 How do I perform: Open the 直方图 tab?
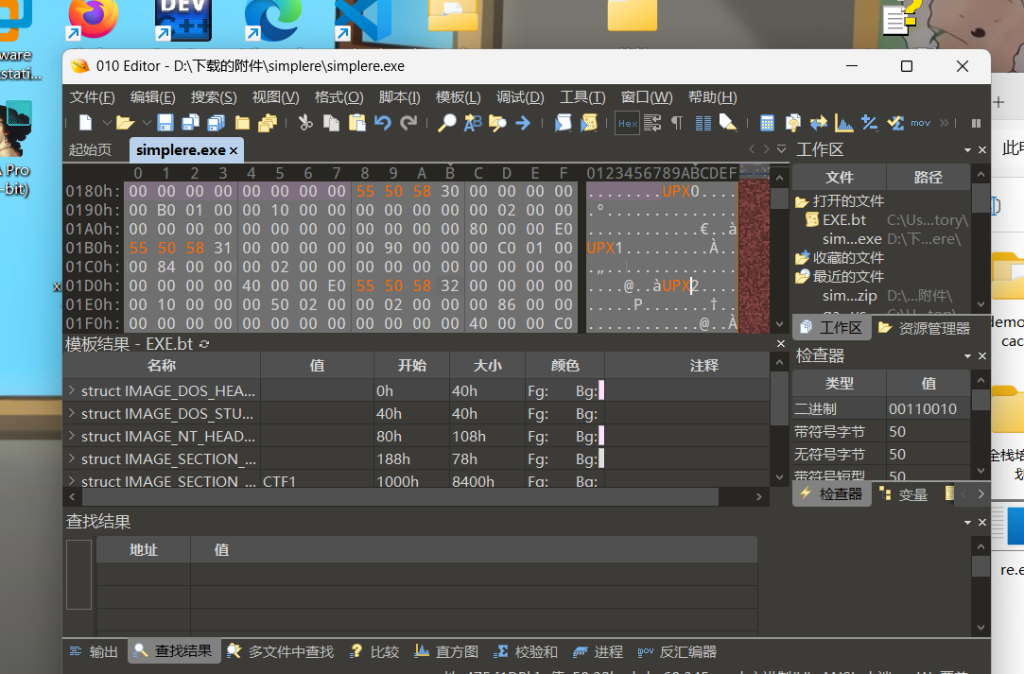447,652
